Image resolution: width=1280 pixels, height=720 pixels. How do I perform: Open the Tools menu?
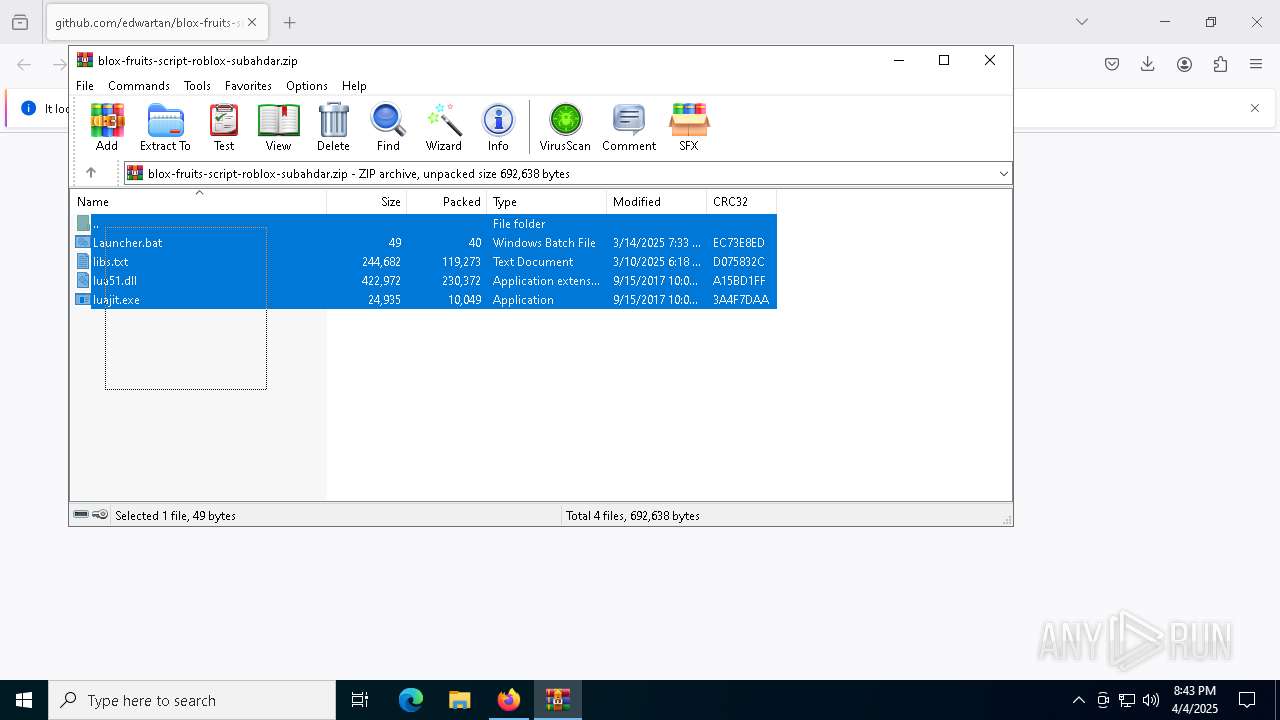[197, 86]
